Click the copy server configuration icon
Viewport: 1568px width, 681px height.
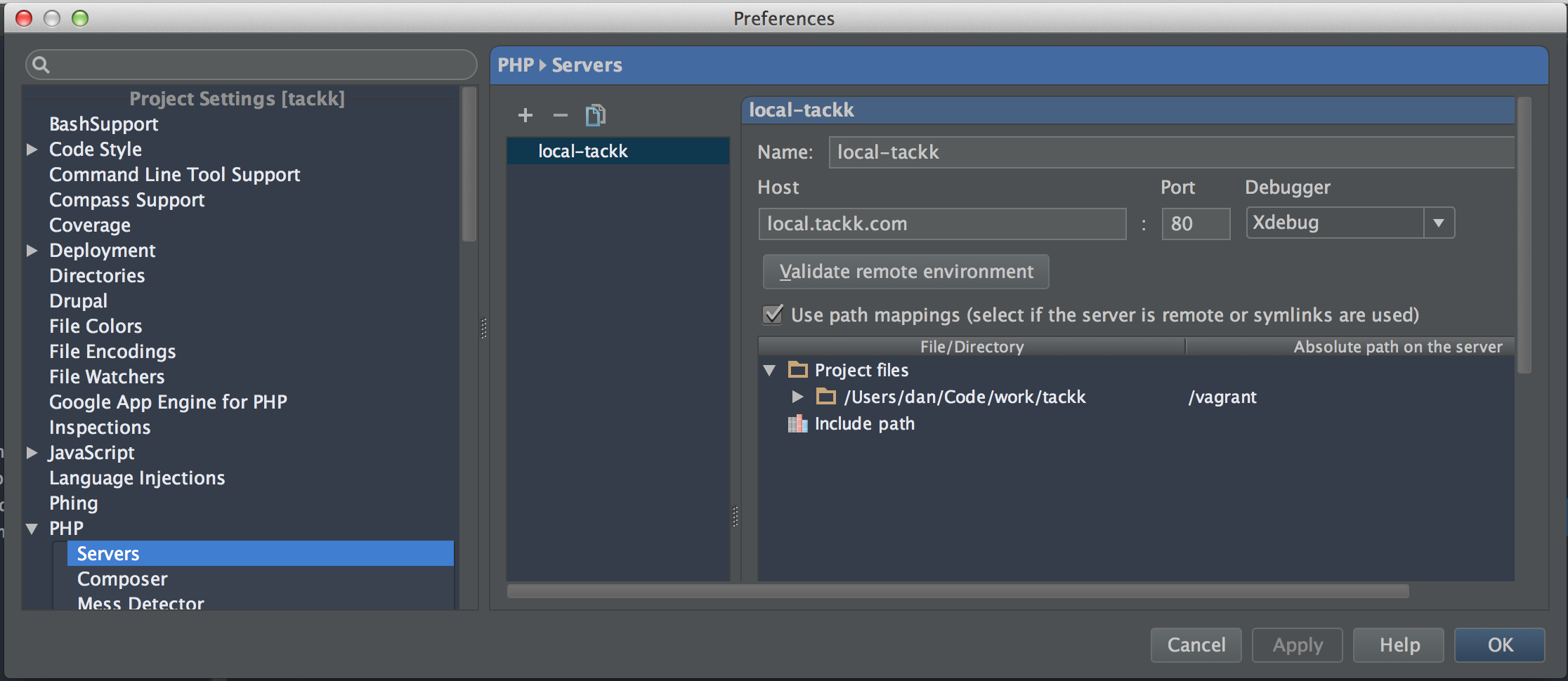pyautogui.click(x=595, y=115)
